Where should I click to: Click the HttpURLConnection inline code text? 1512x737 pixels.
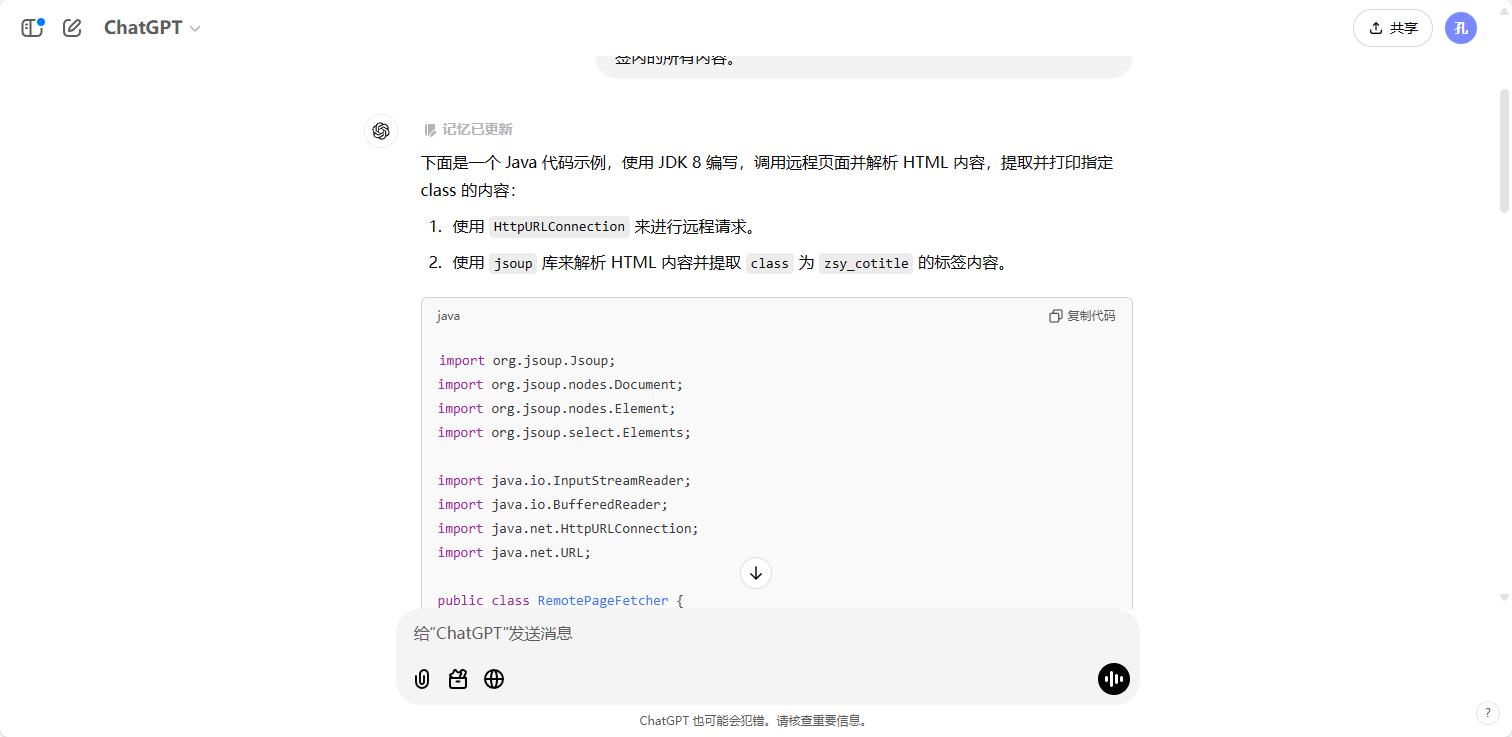559,227
